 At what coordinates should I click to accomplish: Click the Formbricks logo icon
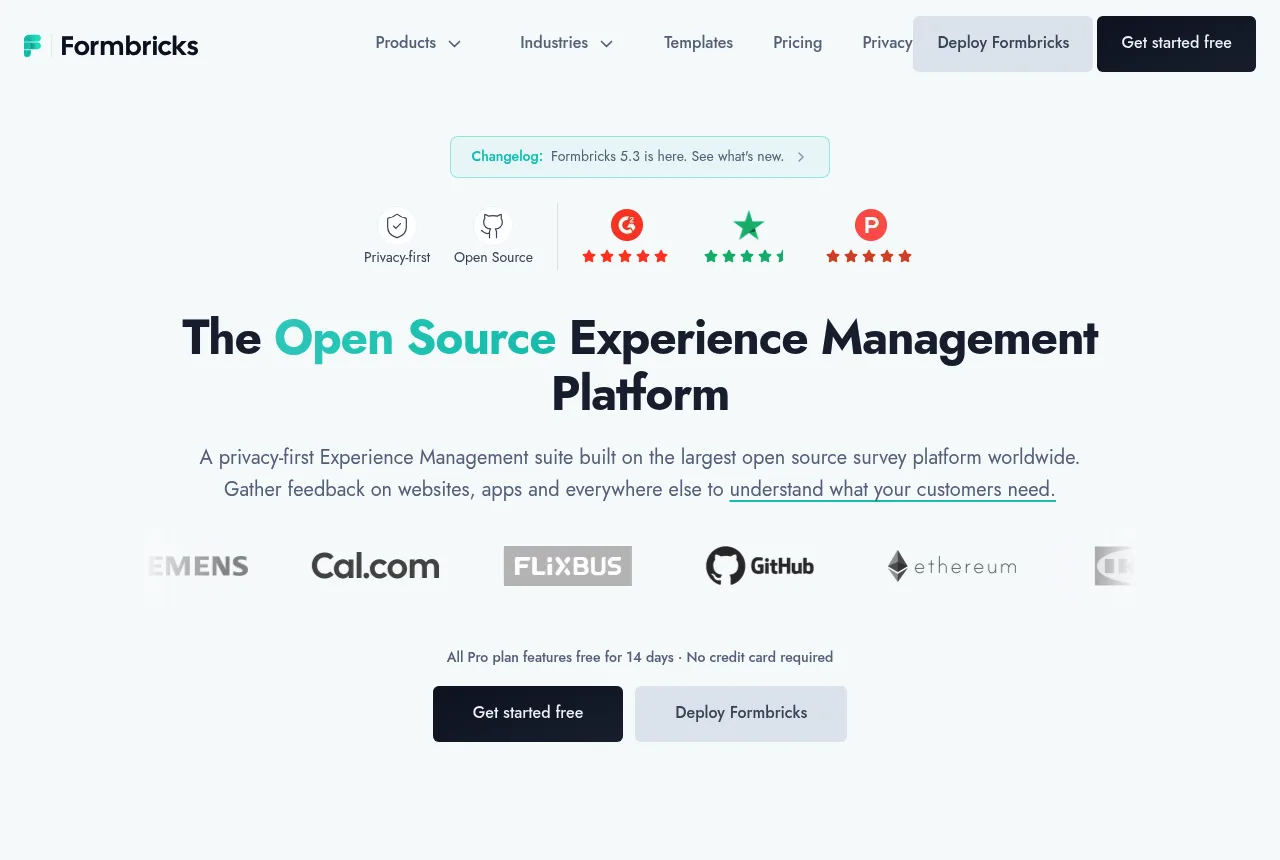tap(33, 46)
